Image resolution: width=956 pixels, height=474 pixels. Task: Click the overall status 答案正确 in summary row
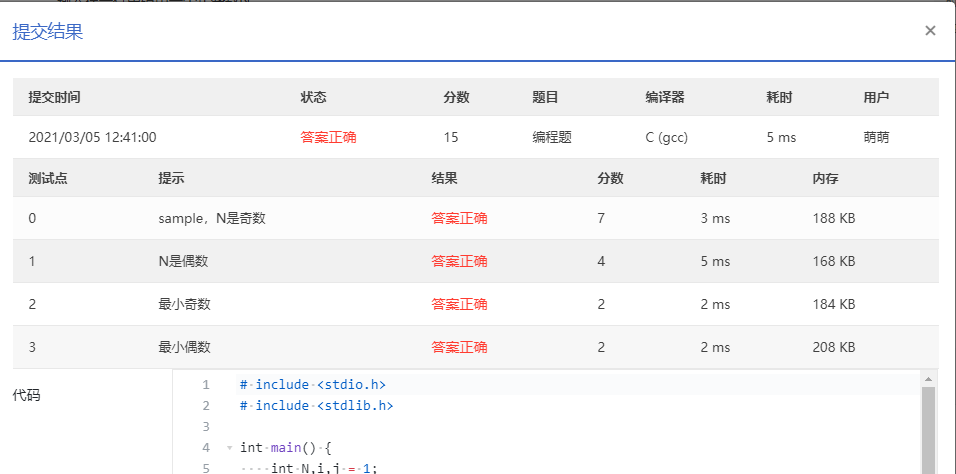coord(328,137)
